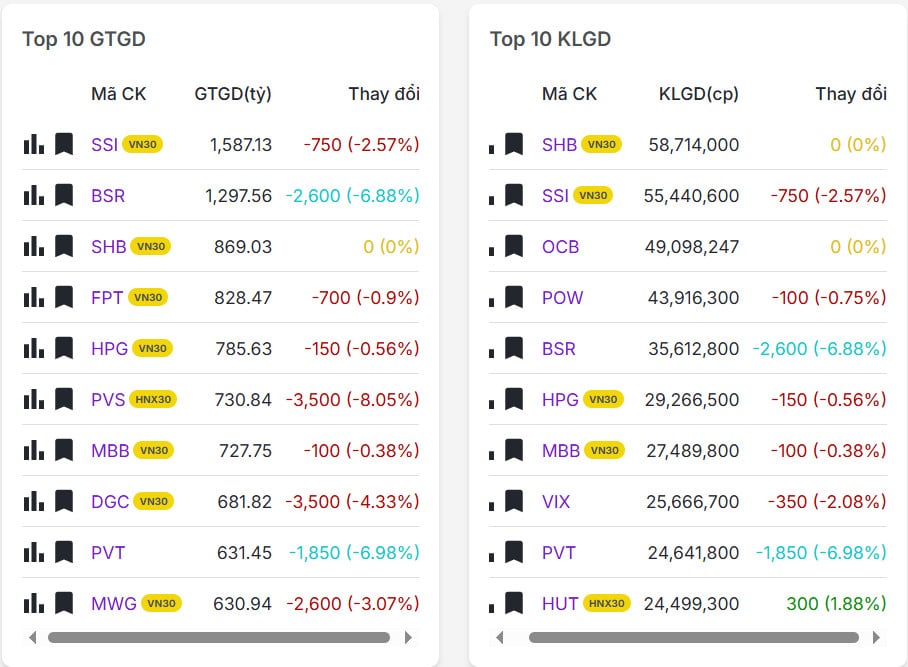Click the bookmark icon beside HUT
908x667 pixels.
(514, 603)
